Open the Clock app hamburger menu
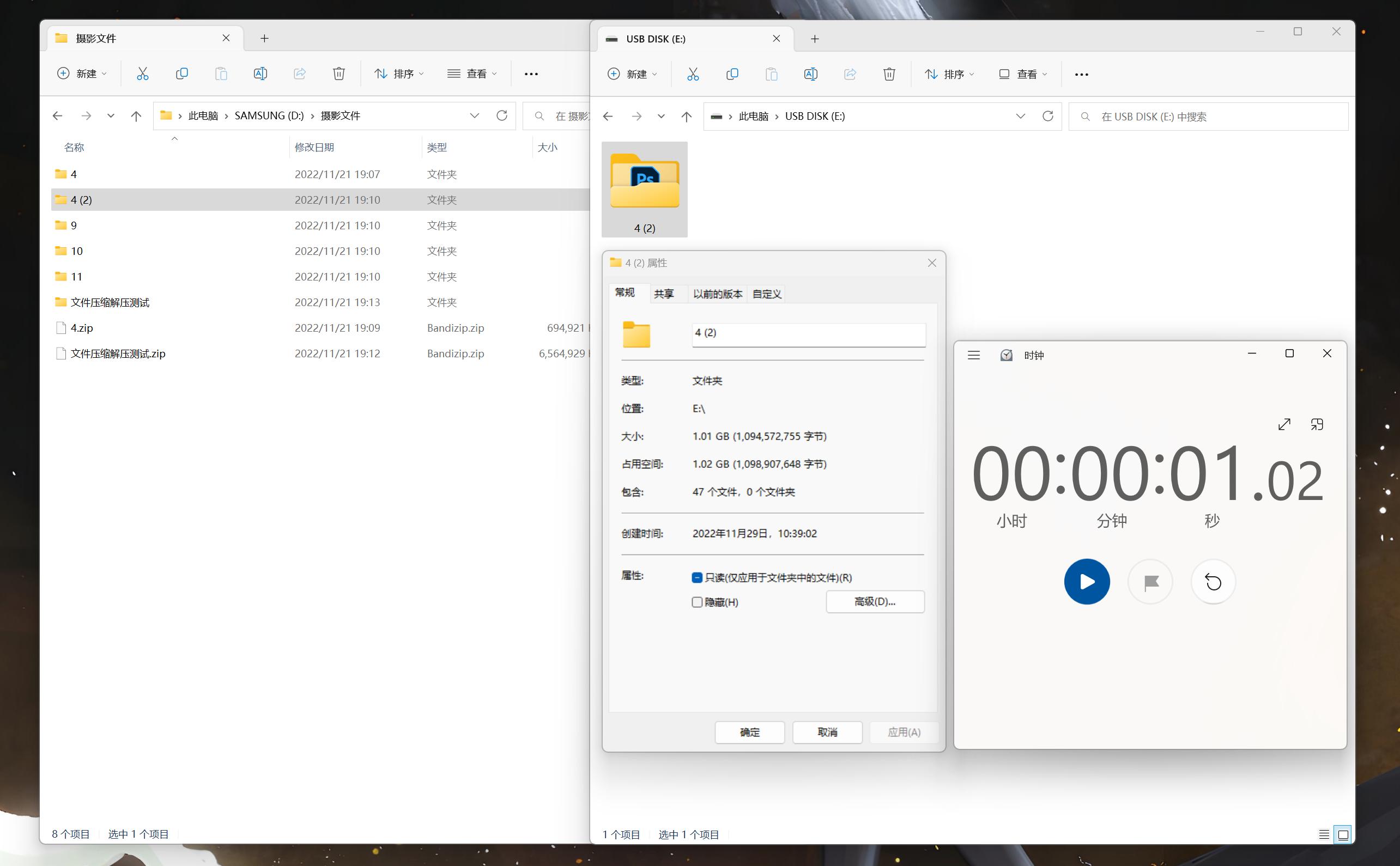The width and height of the screenshot is (1400, 866). click(974, 355)
